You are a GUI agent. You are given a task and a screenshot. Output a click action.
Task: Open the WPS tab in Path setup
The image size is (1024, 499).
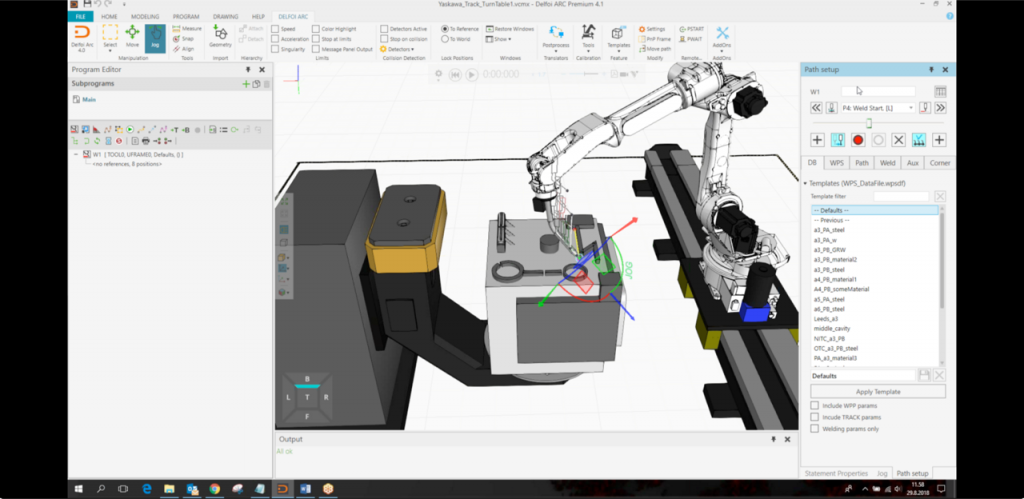point(837,163)
